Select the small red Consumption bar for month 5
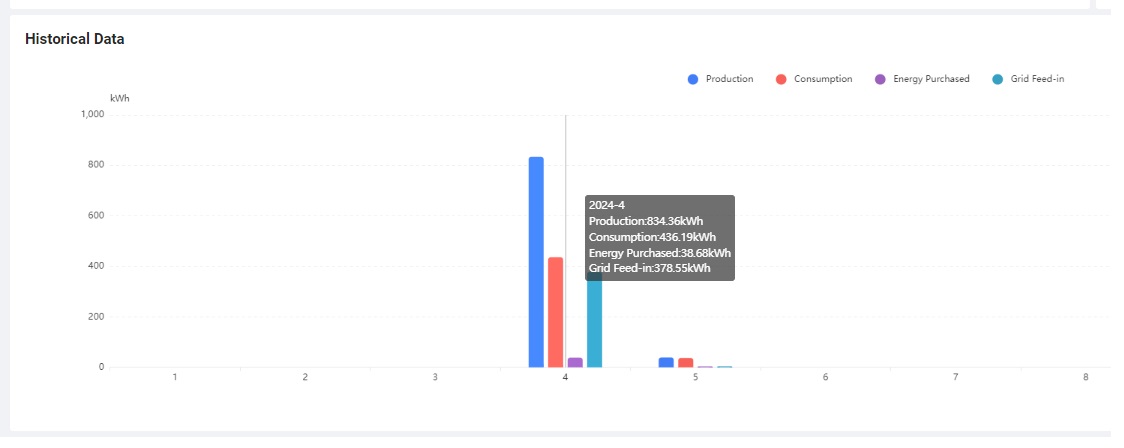1124x448 pixels. [x=685, y=362]
